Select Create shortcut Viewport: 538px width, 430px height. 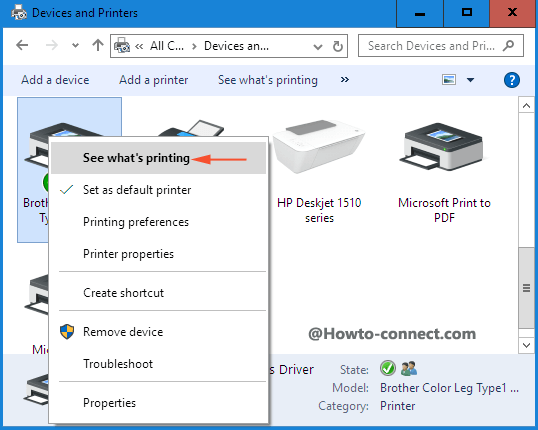tap(158, 293)
